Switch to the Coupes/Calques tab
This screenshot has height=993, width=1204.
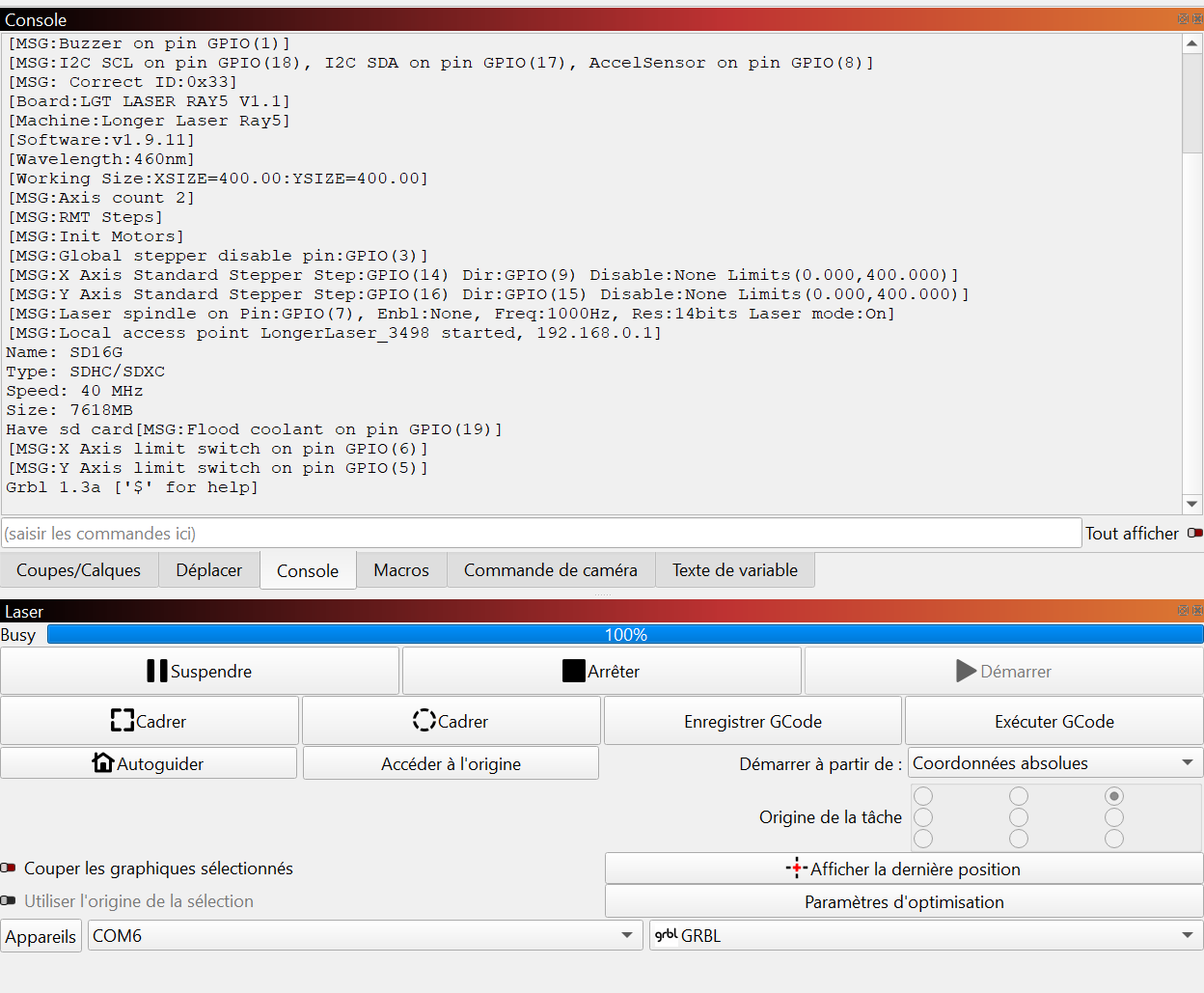tap(79, 570)
